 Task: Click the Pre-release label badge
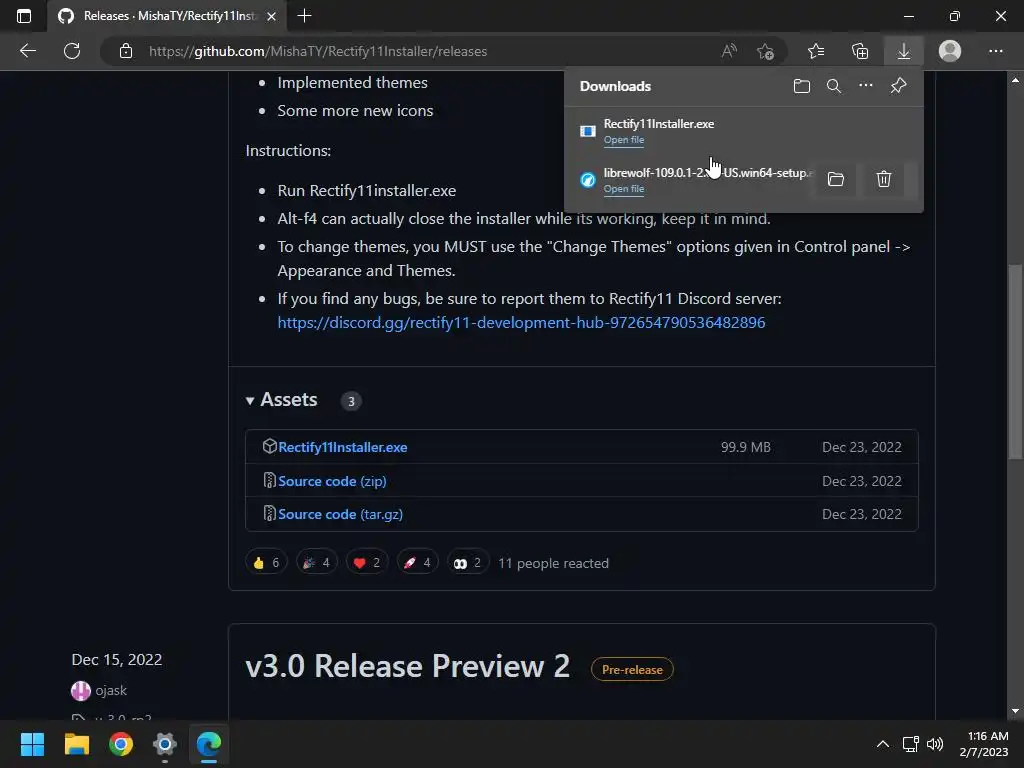pos(632,669)
